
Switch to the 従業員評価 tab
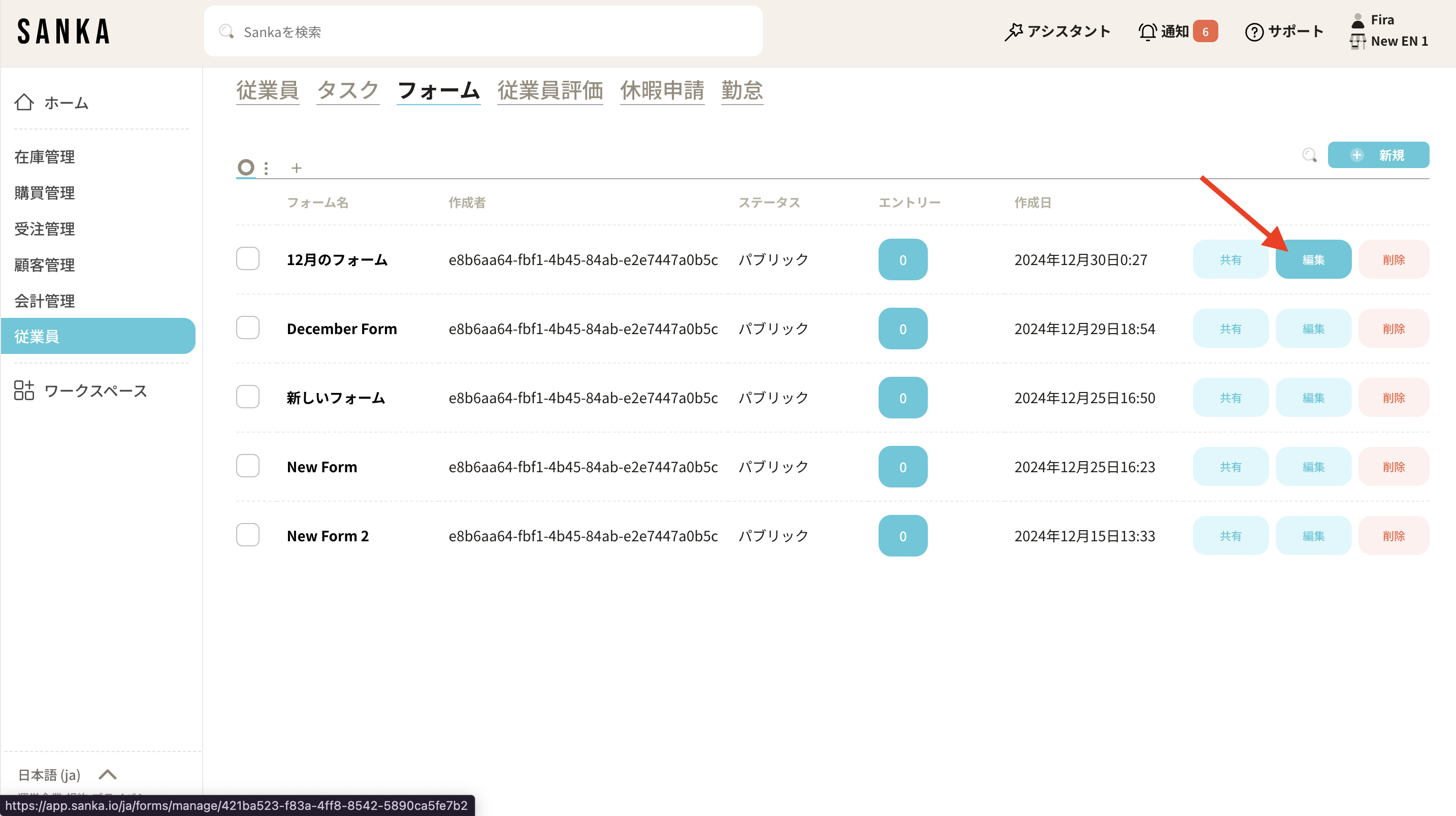pyautogui.click(x=549, y=90)
